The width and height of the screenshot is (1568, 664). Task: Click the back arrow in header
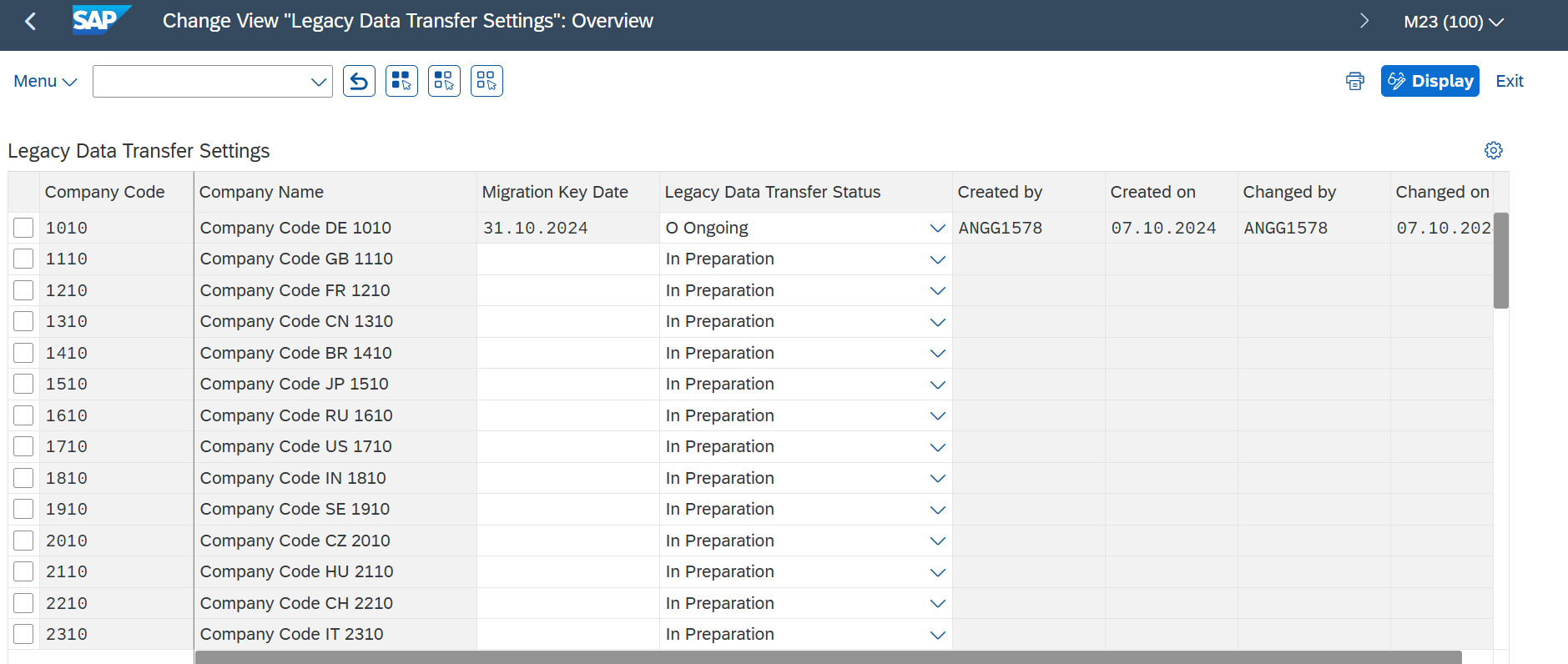coord(31,22)
